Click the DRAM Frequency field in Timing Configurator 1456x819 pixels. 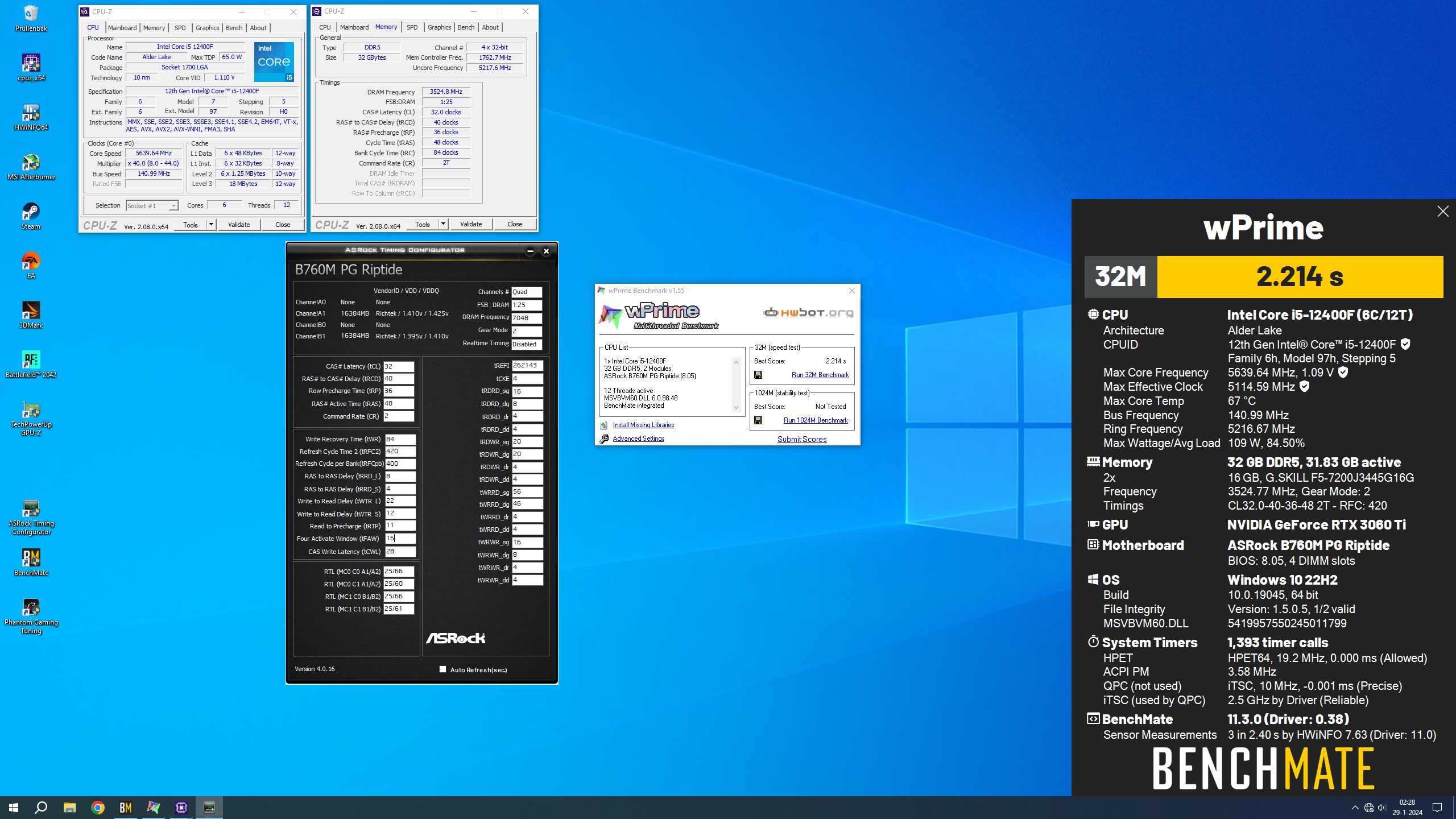527,318
